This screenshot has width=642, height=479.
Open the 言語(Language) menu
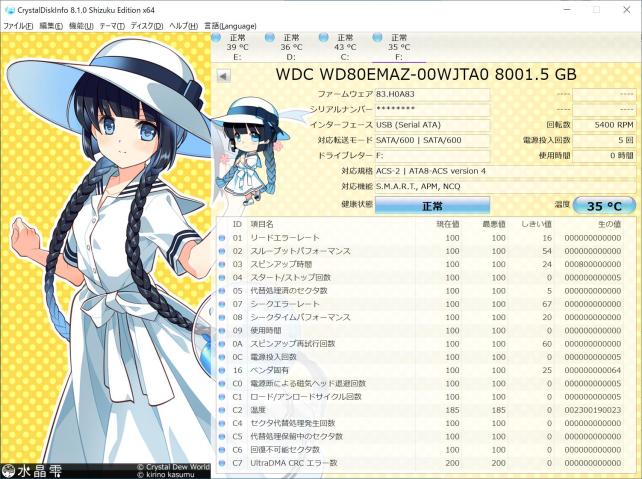pyautogui.click(x=230, y=26)
